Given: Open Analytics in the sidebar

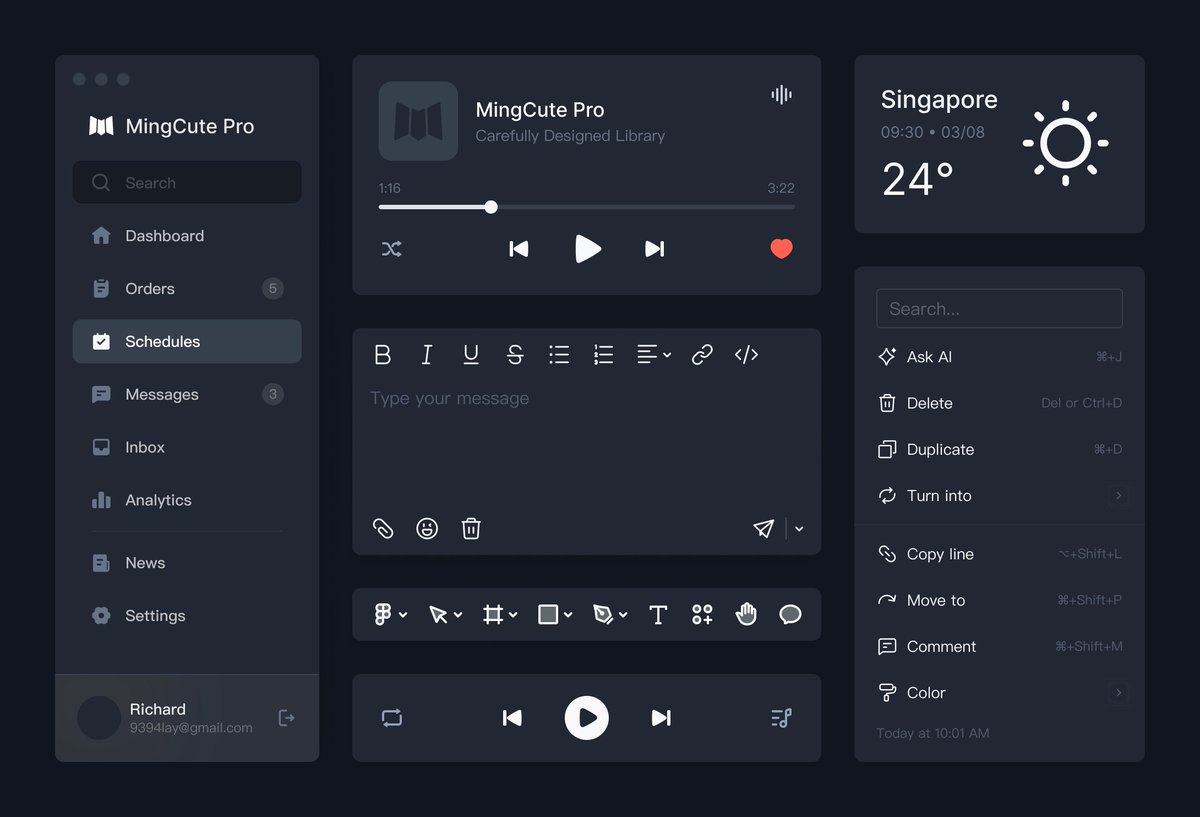Looking at the screenshot, I should pos(187,500).
